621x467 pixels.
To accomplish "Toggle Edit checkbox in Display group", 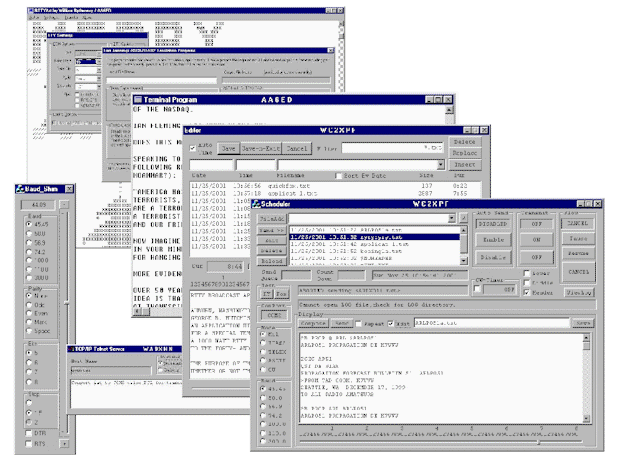I will pyautogui.click(x=391, y=324).
